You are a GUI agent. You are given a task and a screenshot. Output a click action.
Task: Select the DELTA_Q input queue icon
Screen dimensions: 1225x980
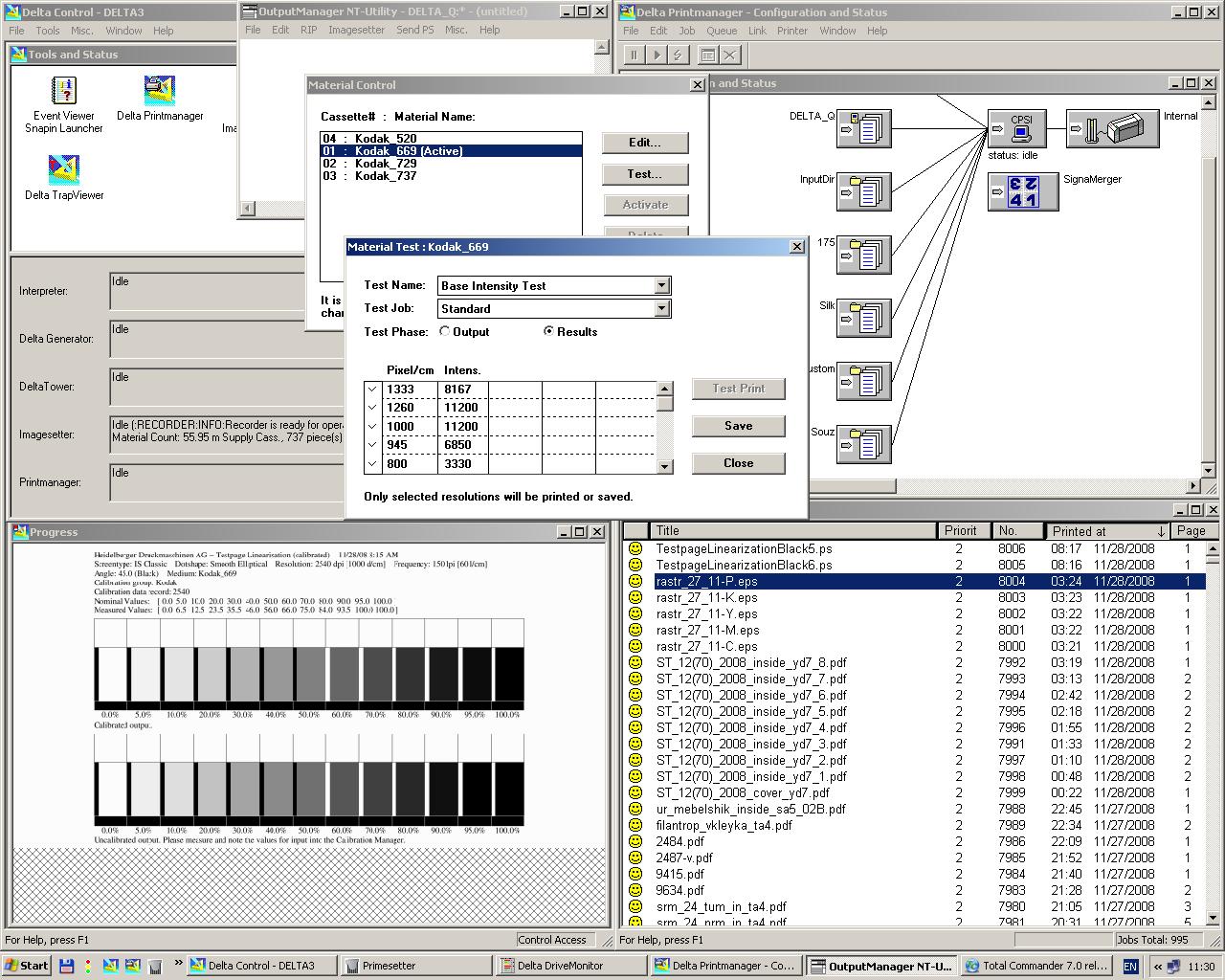click(x=864, y=128)
